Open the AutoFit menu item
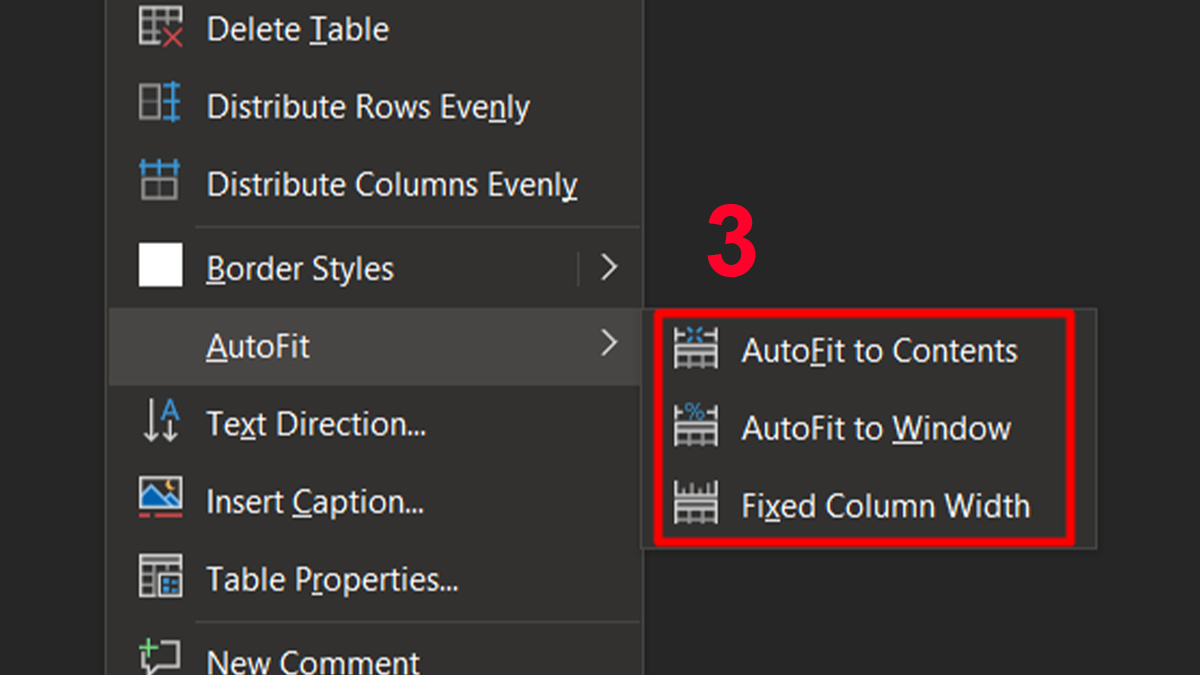 (x=258, y=346)
